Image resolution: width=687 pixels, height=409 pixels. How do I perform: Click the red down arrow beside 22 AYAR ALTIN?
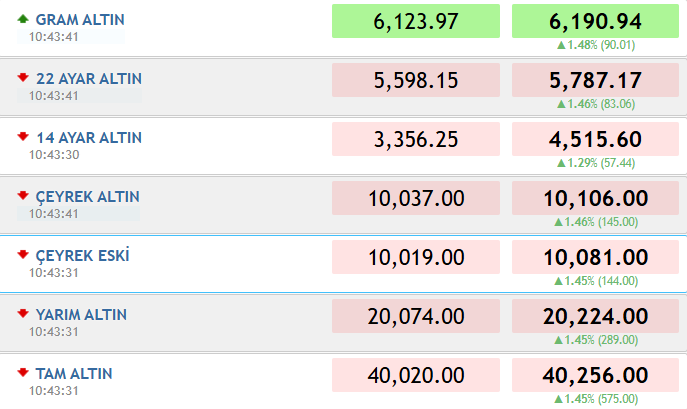(23, 78)
